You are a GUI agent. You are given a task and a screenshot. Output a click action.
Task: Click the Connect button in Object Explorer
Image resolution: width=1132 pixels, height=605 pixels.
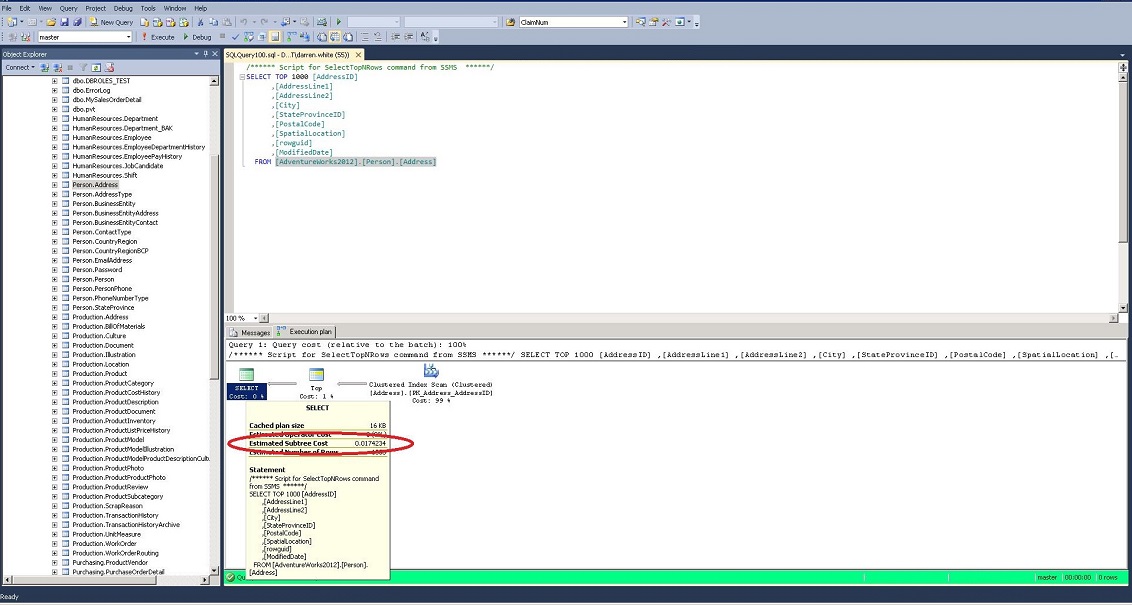click(x=18, y=68)
